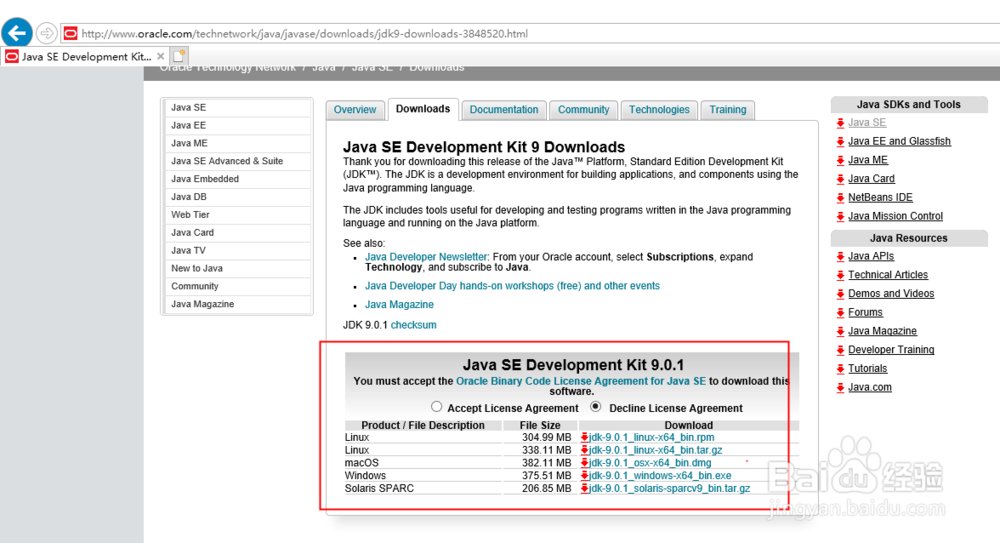This screenshot has height=543, width=1000.
Task: Click red arrow icon beside Java APIs
Action: point(841,257)
